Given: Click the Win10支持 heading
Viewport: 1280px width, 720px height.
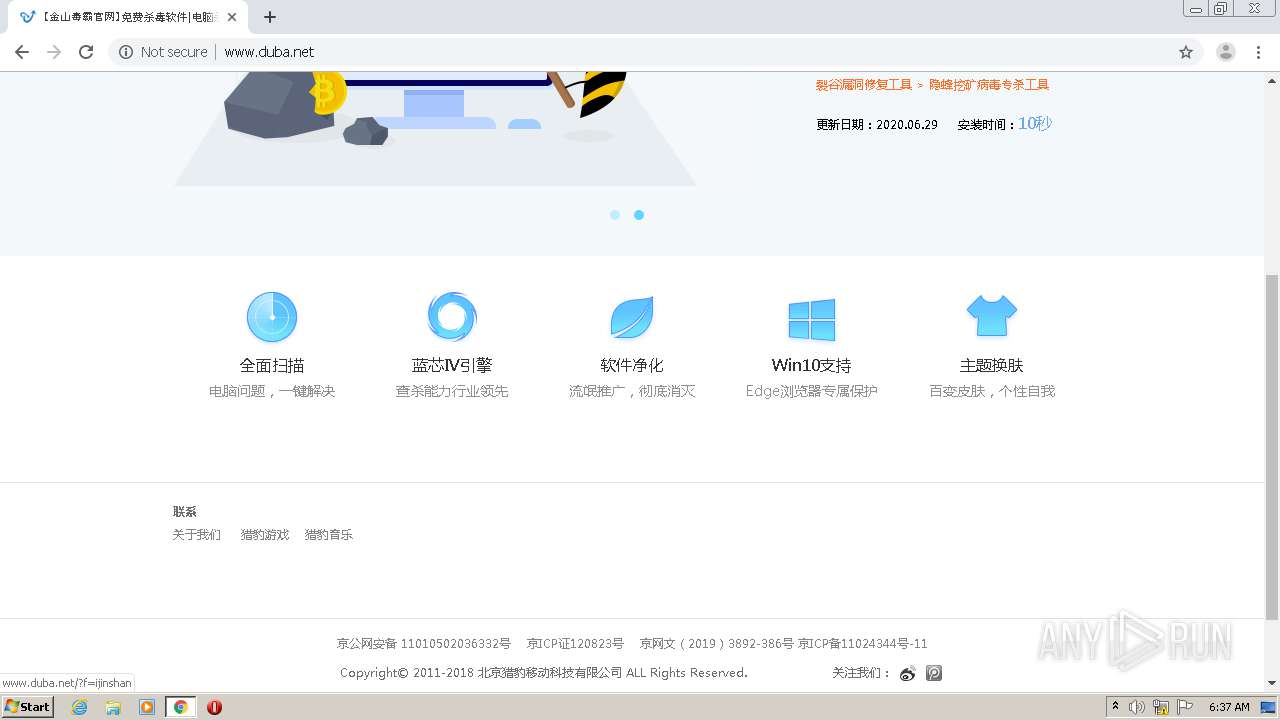Looking at the screenshot, I should pyautogui.click(x=812, y=366).
